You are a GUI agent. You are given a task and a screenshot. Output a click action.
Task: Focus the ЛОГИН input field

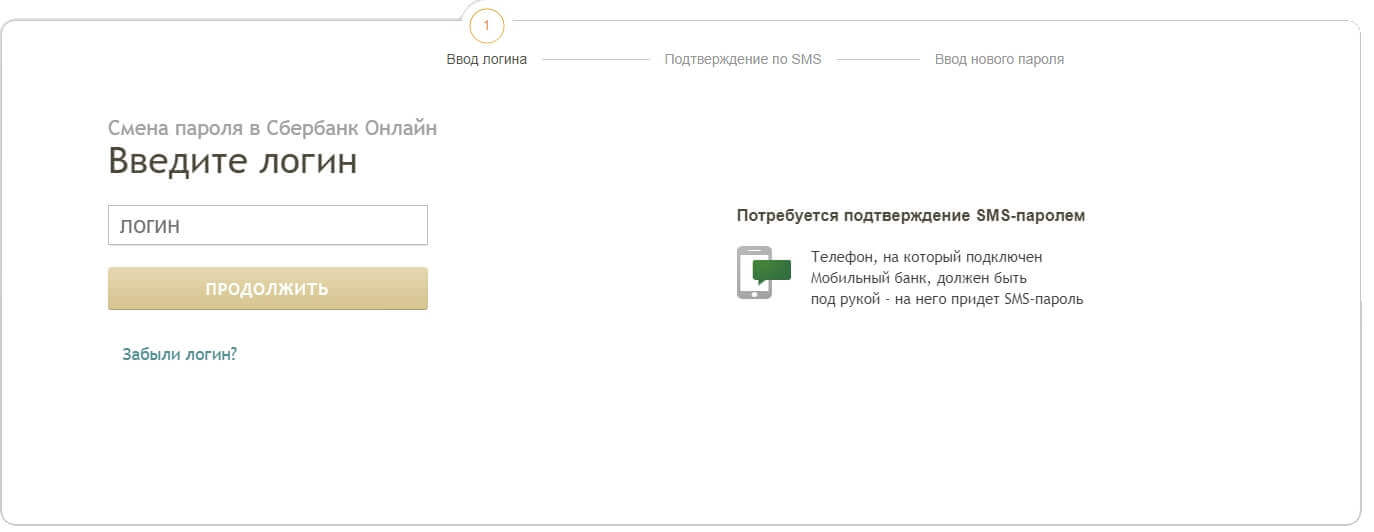[267, 225]
